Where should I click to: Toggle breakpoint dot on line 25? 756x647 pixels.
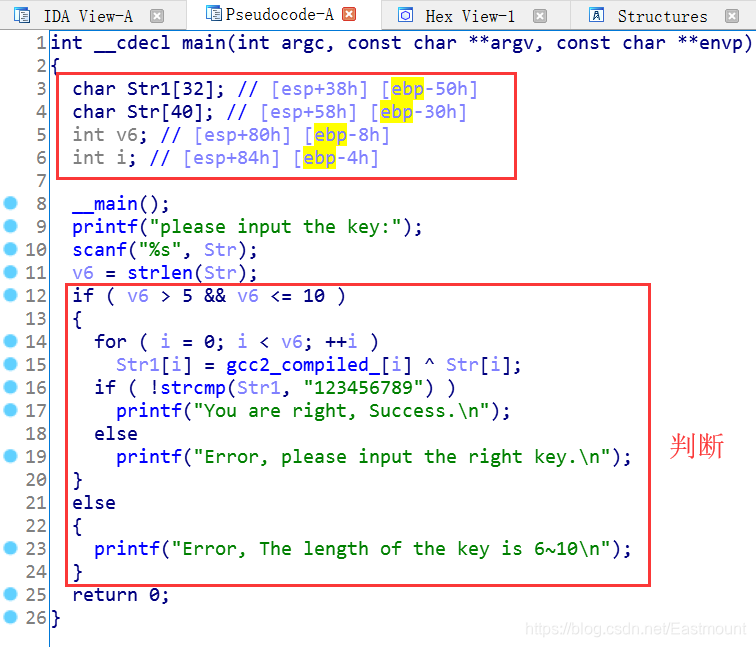(11, 593)
